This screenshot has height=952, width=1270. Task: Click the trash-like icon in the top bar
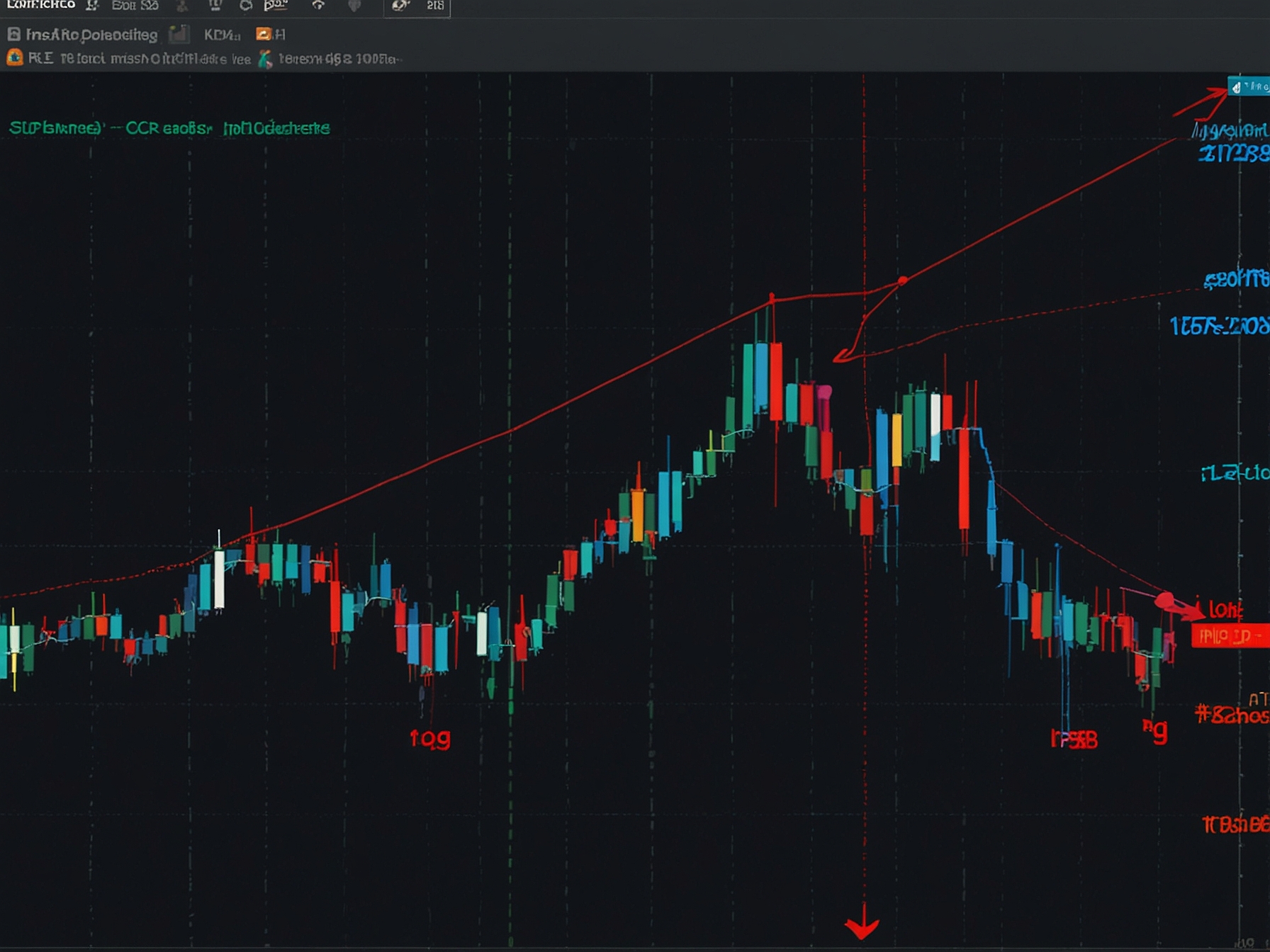pyautogui.click(x=215, y=6)
